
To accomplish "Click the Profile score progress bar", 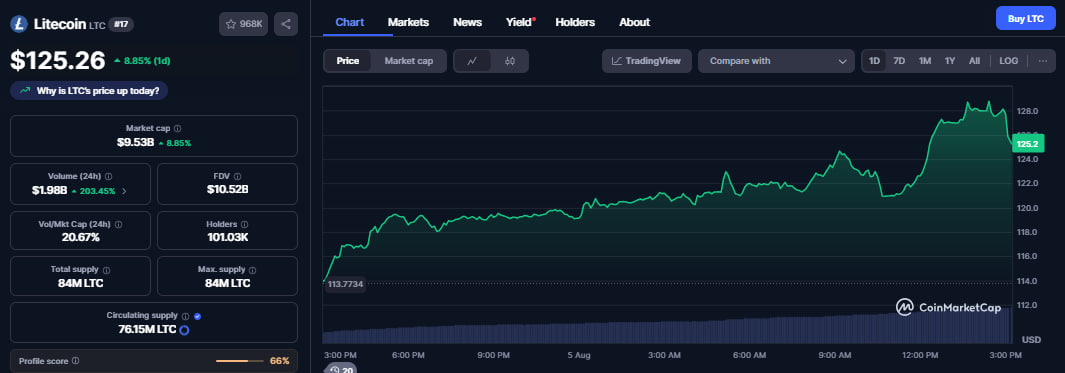I will click(x=240, y=361).
